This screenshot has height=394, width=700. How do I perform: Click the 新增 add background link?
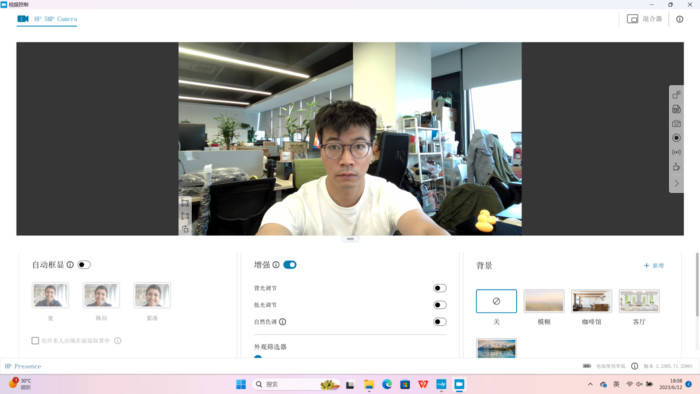654,265
